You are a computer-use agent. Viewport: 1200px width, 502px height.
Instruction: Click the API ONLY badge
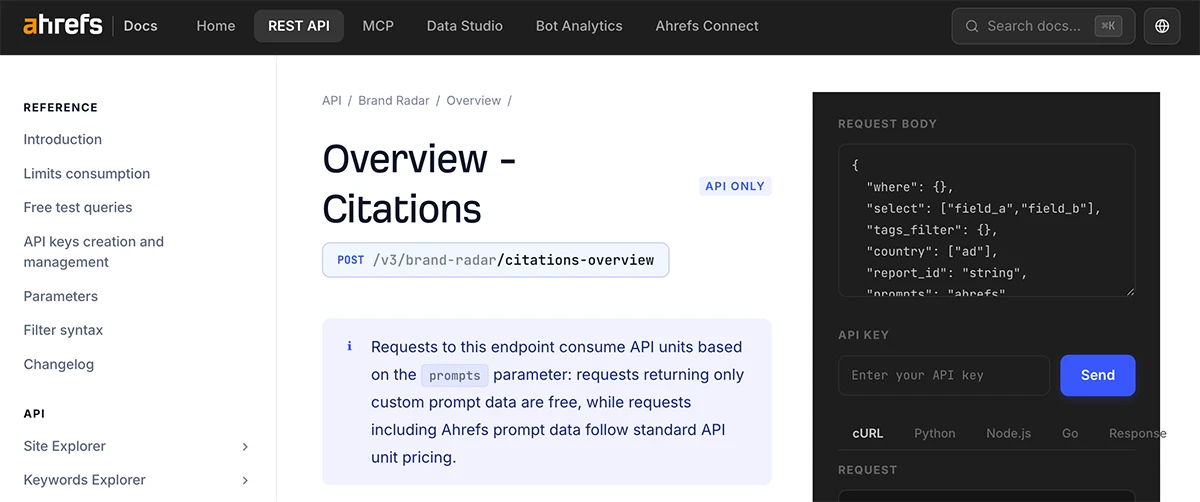point(735,186)
